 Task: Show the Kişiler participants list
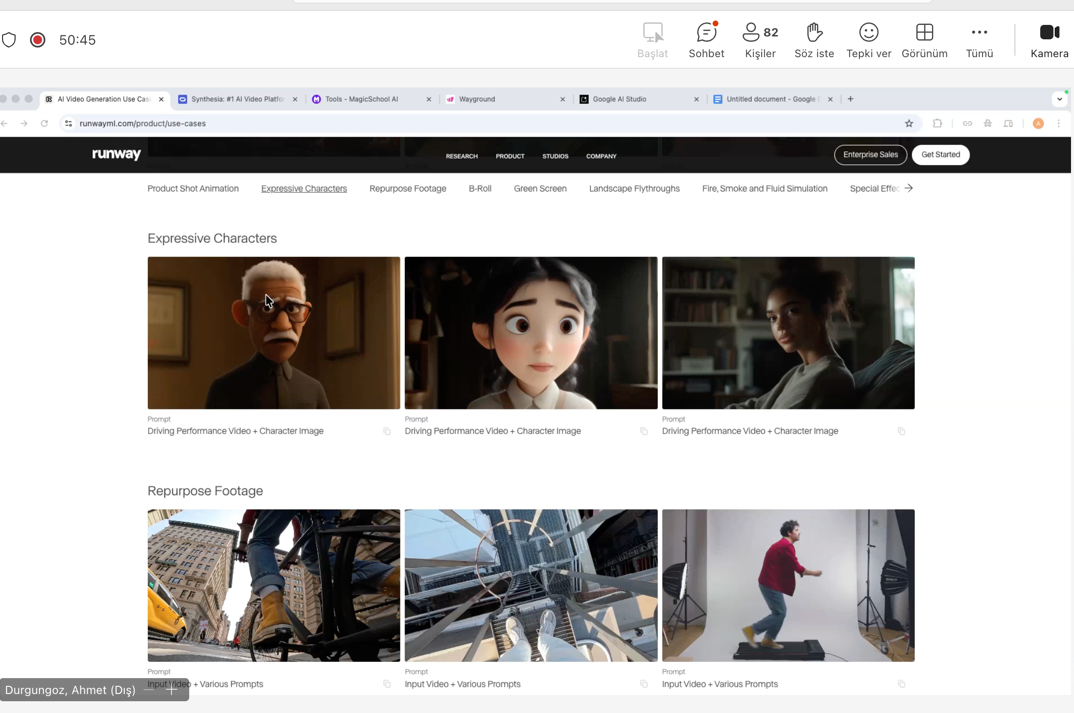pos(760,40)
